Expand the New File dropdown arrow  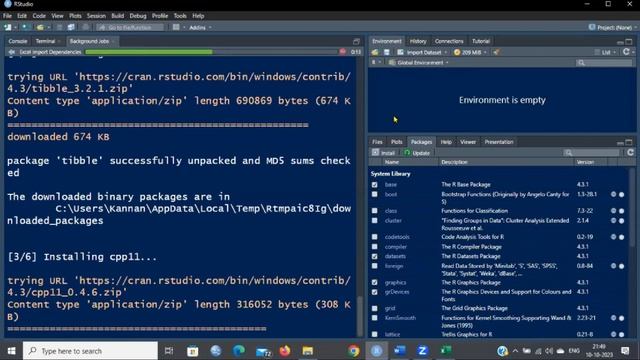[15, 27]
